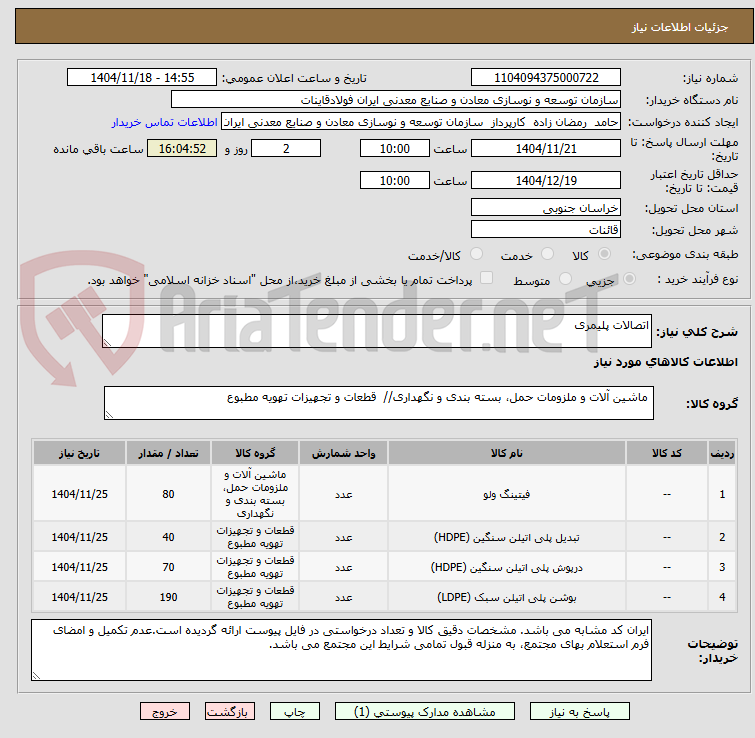The image size is (755, 738).
Task: Click the announcement date field 1404/11/18 - 14:55
Action: click(x=142, y=78)
